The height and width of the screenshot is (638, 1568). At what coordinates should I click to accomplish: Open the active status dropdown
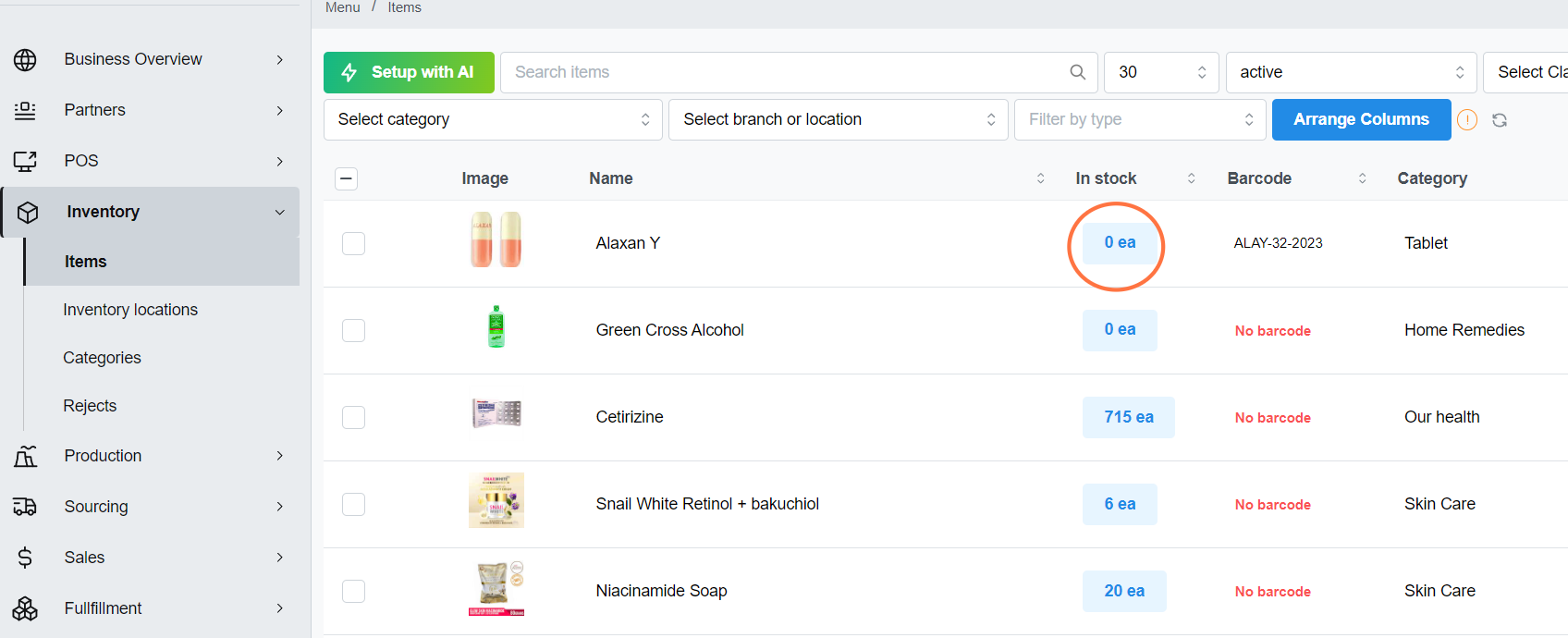point(1352,72)
